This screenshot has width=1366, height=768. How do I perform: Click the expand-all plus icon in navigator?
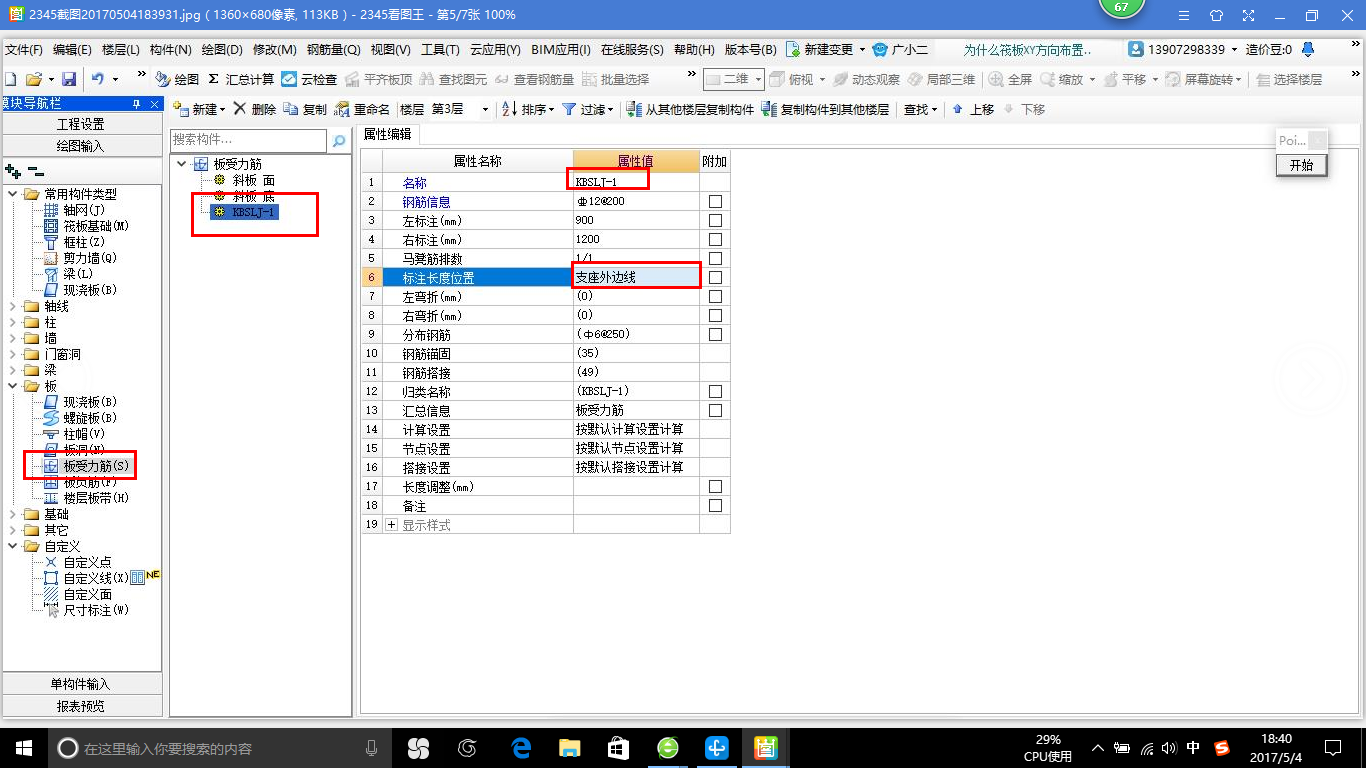(13, 173)
